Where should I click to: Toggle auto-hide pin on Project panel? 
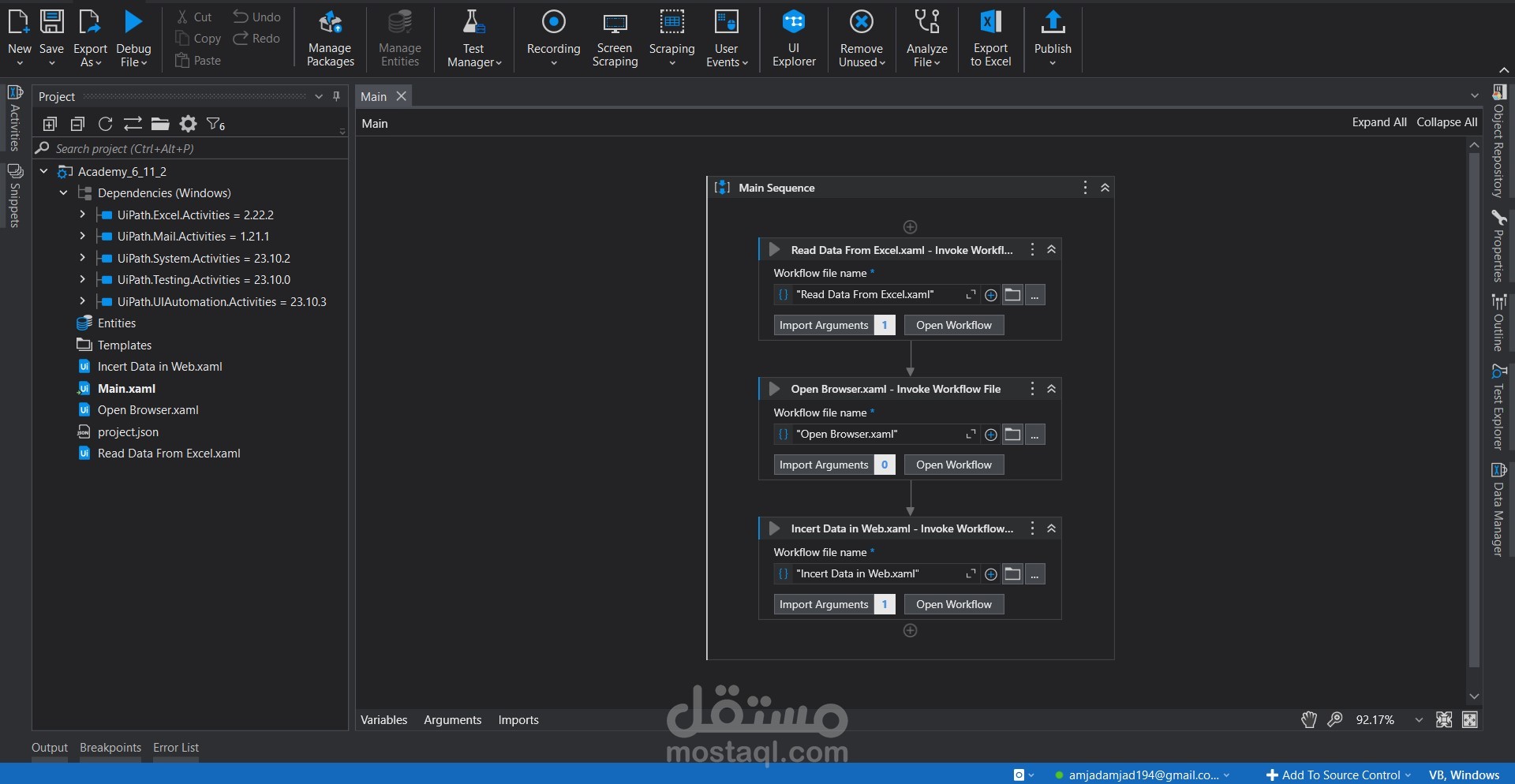[337, 96]
